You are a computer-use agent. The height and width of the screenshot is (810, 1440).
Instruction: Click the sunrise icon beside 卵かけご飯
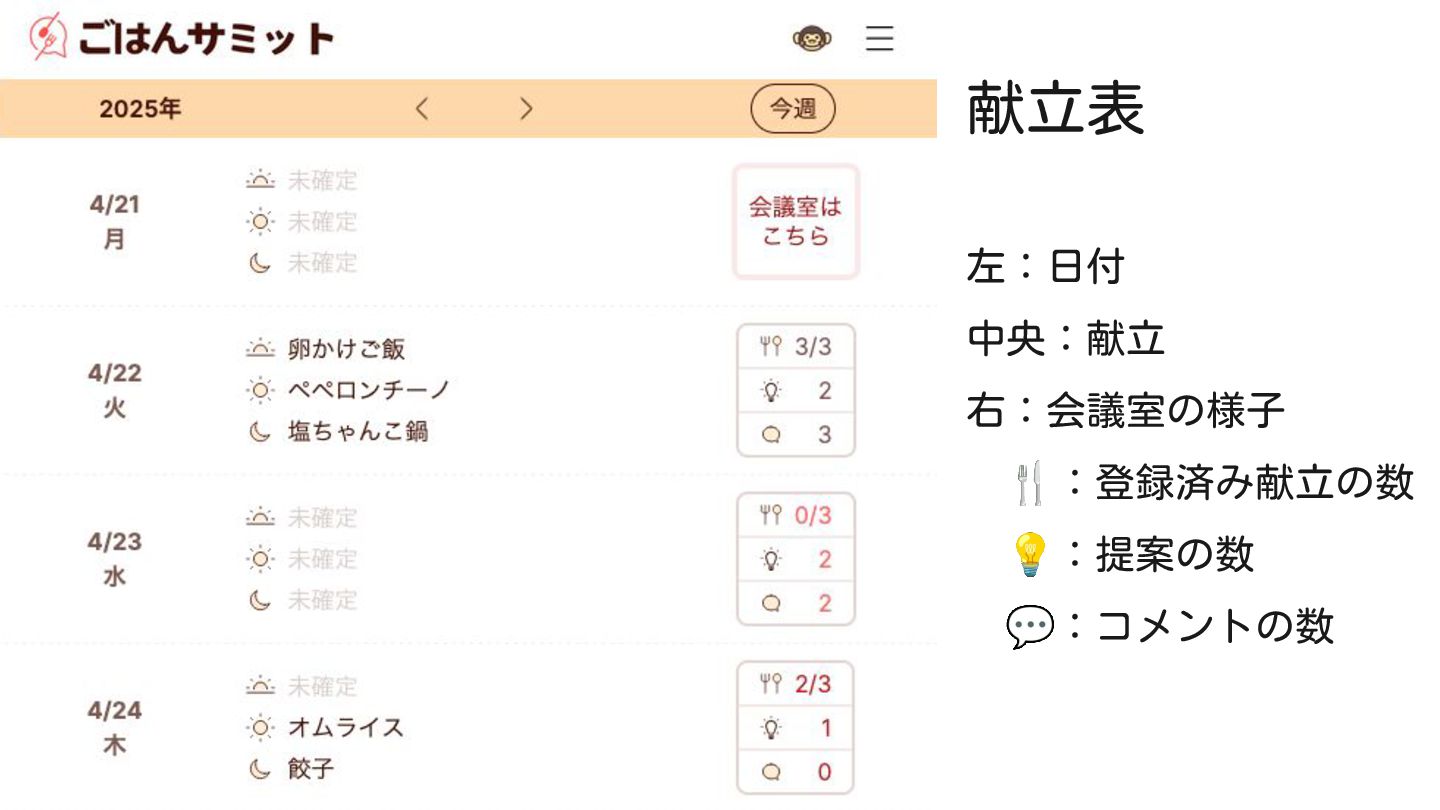pyautogui.click(x=260, y=349)
